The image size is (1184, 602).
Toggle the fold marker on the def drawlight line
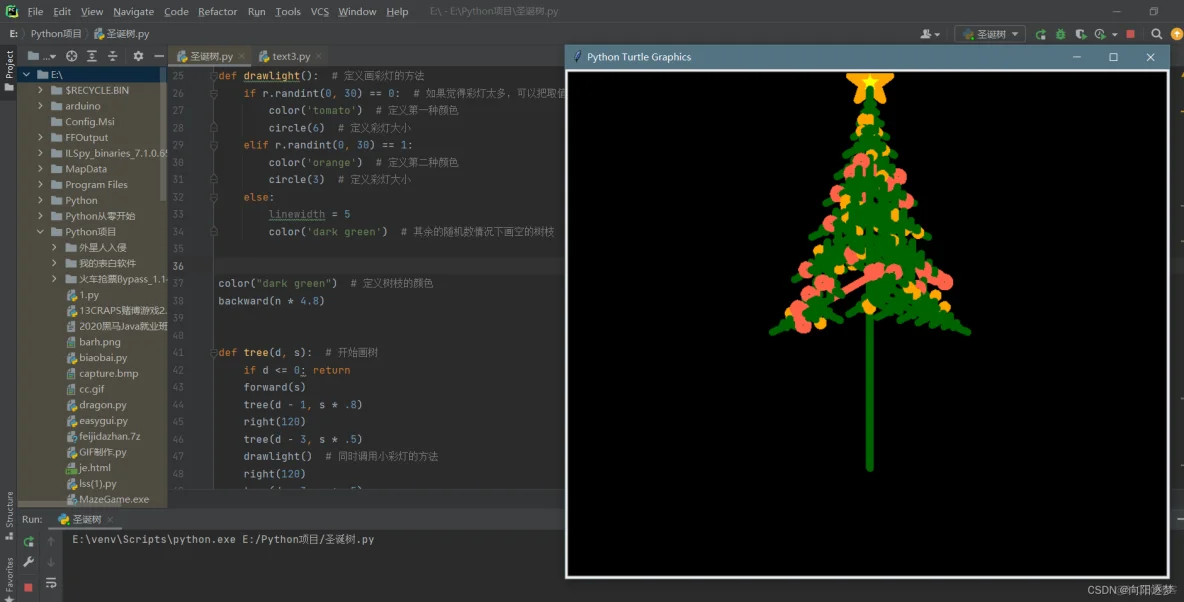point(214,76)
